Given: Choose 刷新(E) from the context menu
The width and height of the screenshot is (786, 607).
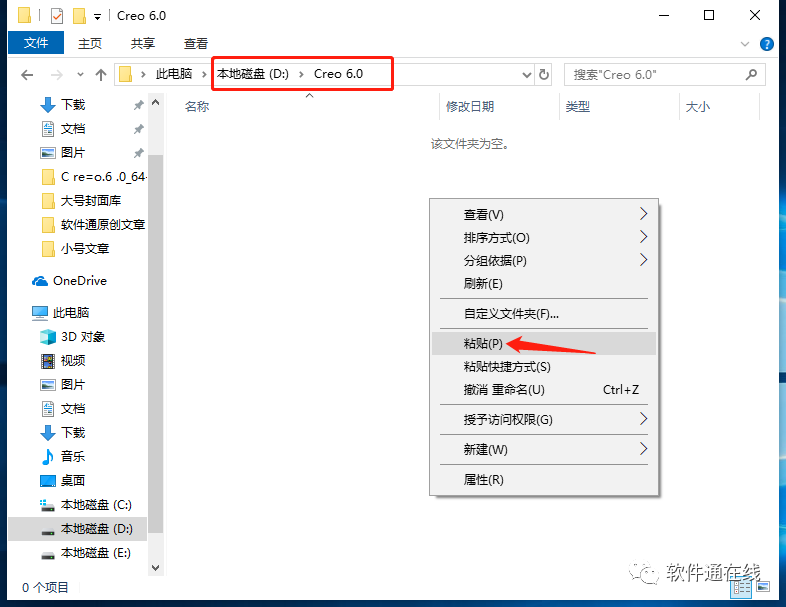Looking at the screenshot, I should click(544, 284).
